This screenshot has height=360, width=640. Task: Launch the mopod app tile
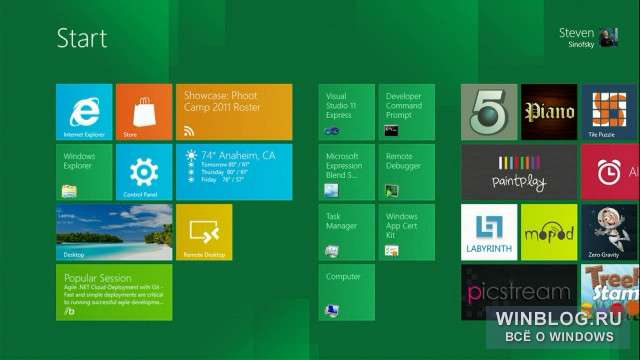(549, 232)
